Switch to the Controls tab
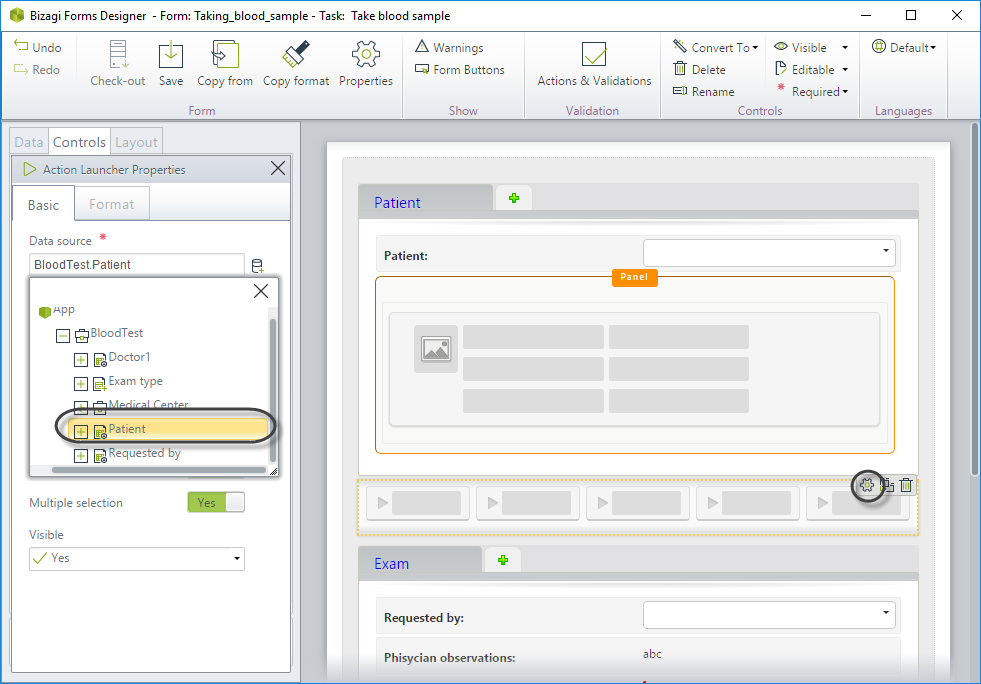 click(x=79, y=142)
